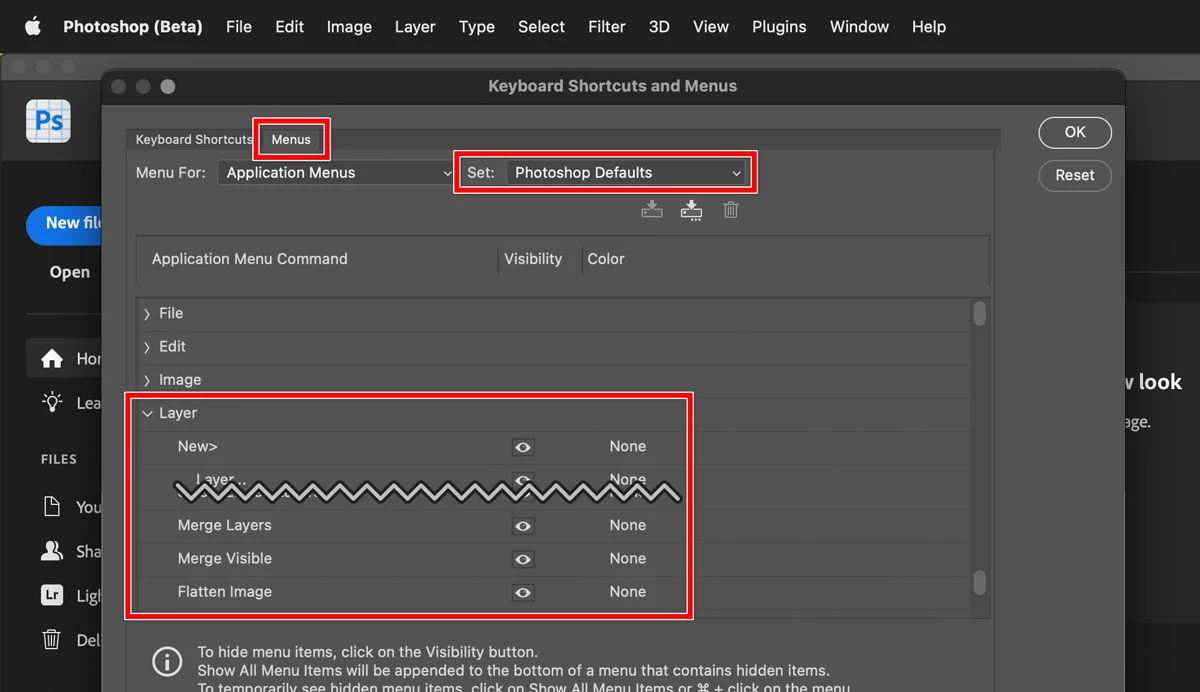Viewport: 1200px width, 692px height.
Task: Expand the Image menu group
Action: [147, 380]
